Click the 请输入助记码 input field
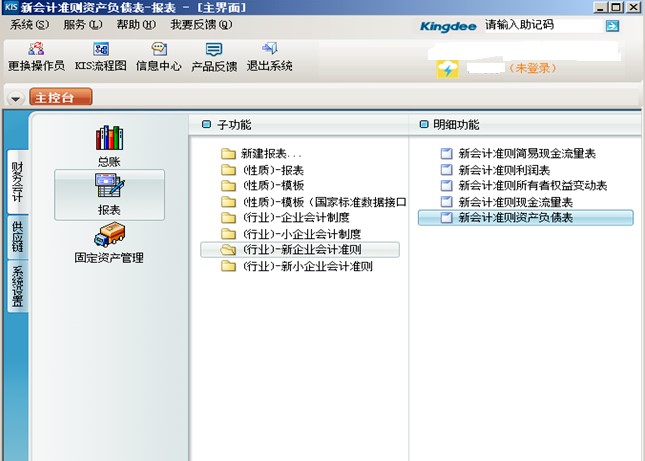 [541, 24]
